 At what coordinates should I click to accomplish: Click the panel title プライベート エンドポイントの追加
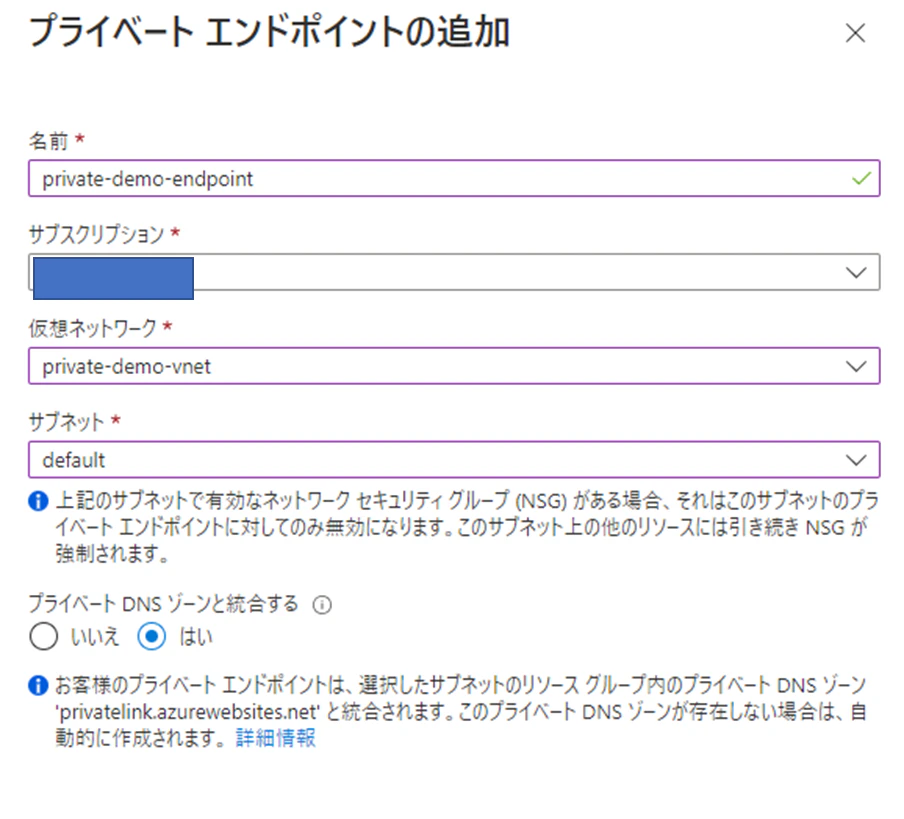[269, 32]
